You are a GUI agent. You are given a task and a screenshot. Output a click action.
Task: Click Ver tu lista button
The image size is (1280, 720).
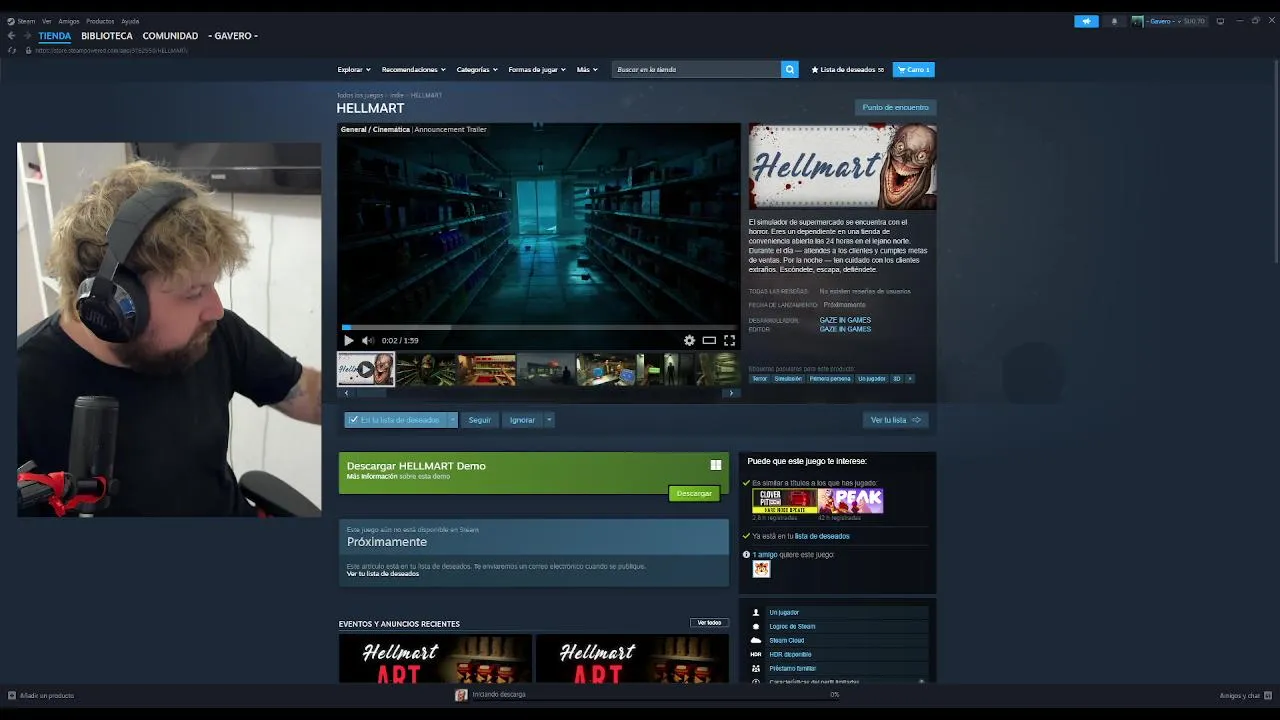pyautogui.click(x=895, y=420)
